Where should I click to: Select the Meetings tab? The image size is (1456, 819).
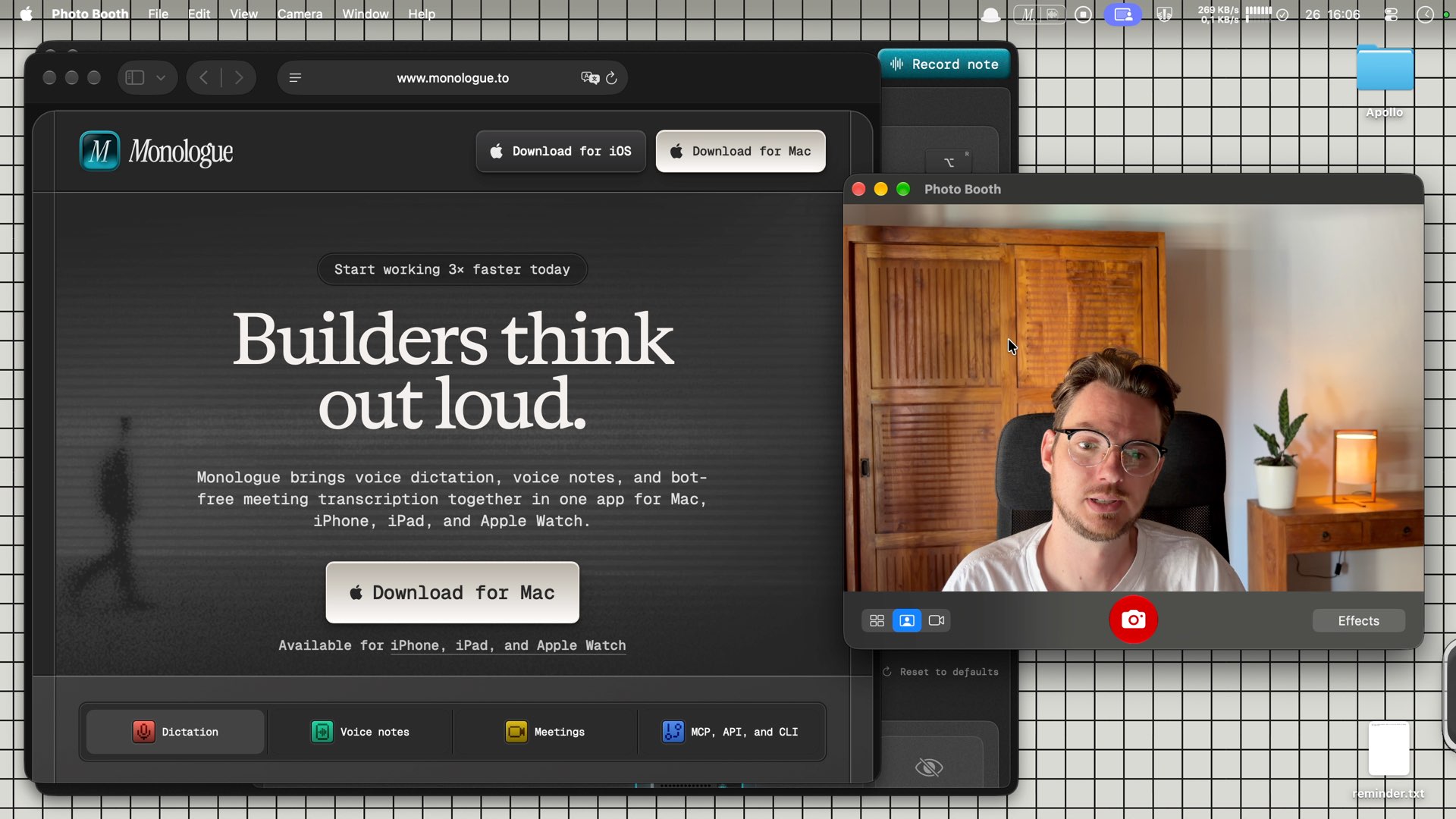click(x=545, y=732)
